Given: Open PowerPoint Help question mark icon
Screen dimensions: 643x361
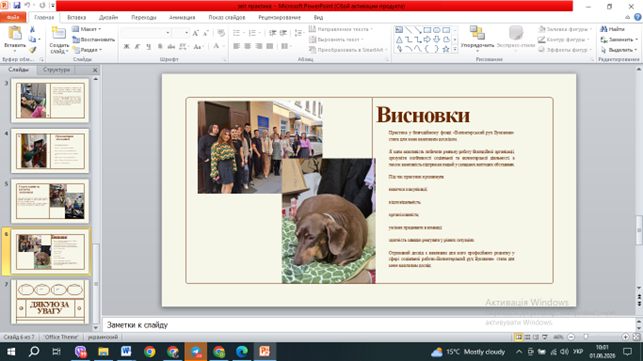Looking at the screenshot, I should (x=637, y=17).
